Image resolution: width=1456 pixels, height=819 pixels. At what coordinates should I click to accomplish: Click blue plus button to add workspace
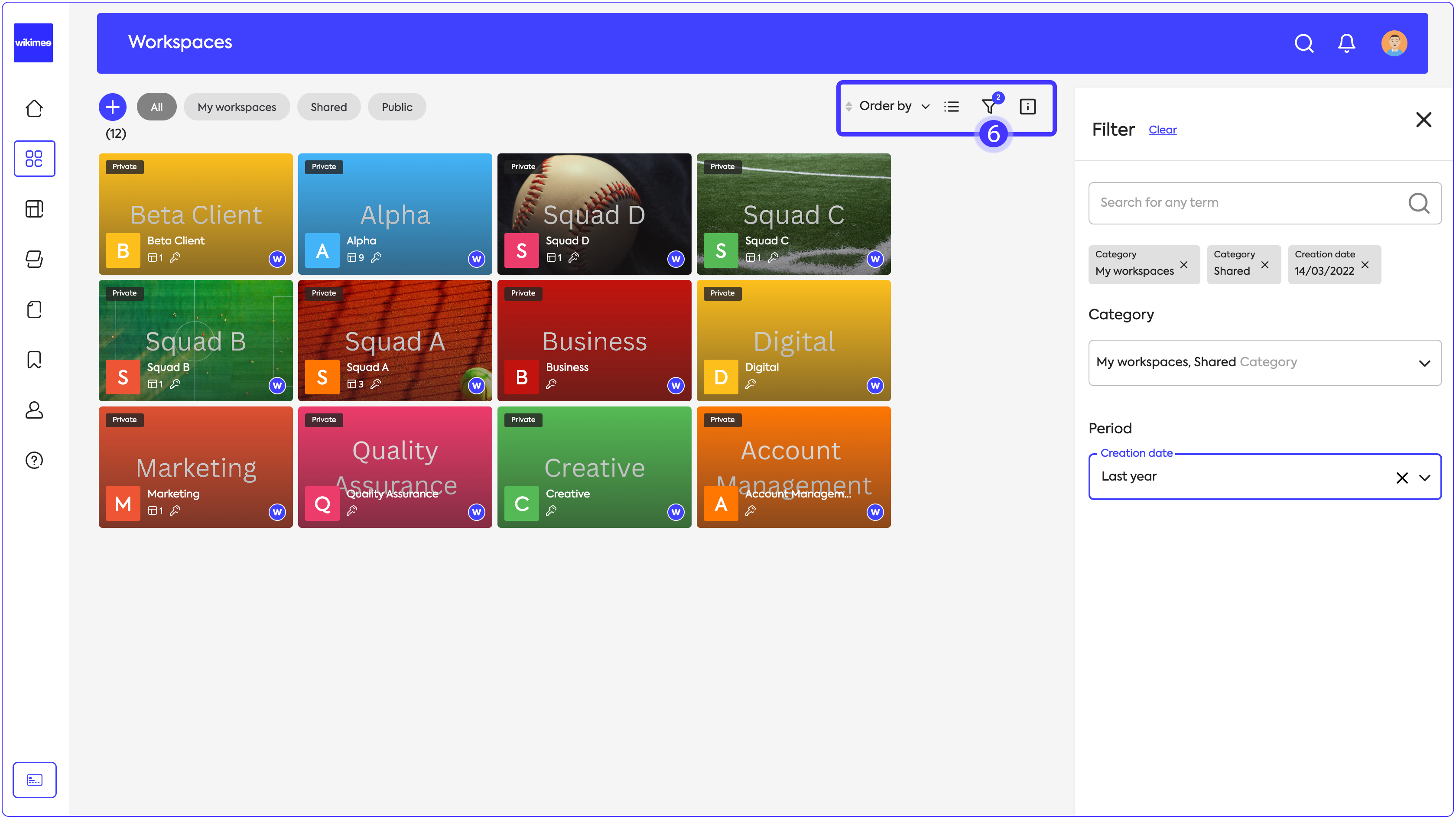pos(113,107)
